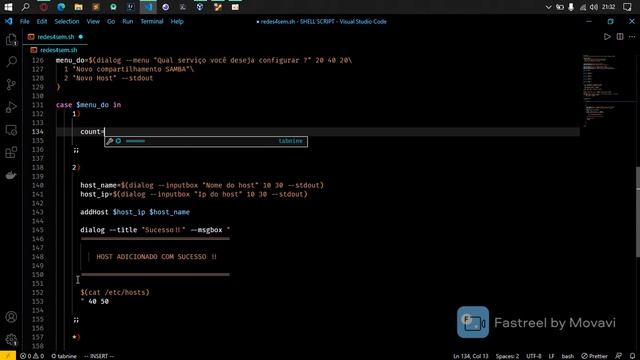Open the Remote Explorer view
Viewport: 640px width, 360px height.
tap(11, 130)
